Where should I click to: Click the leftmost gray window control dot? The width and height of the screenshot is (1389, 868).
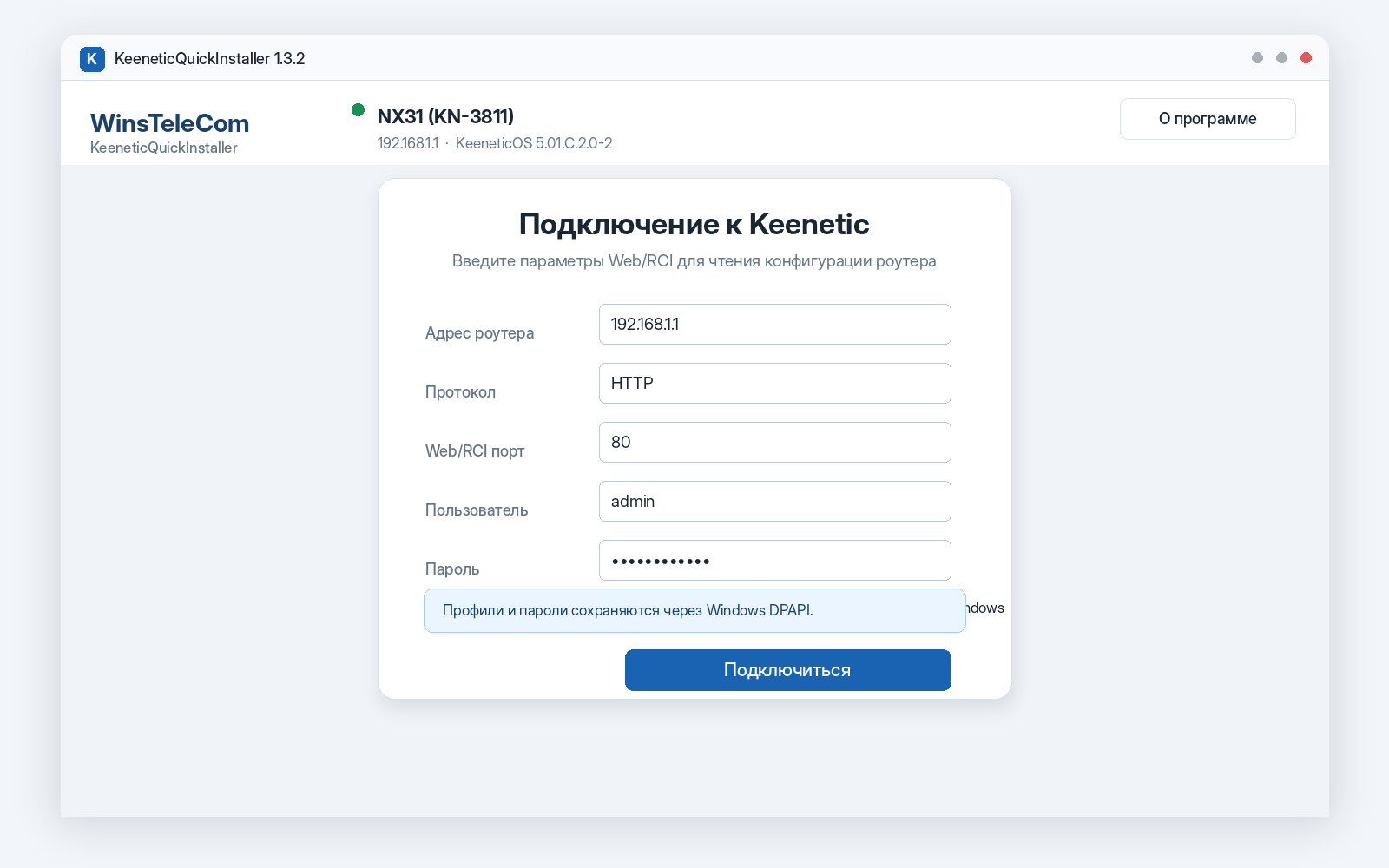click(x=1257, y=57)
